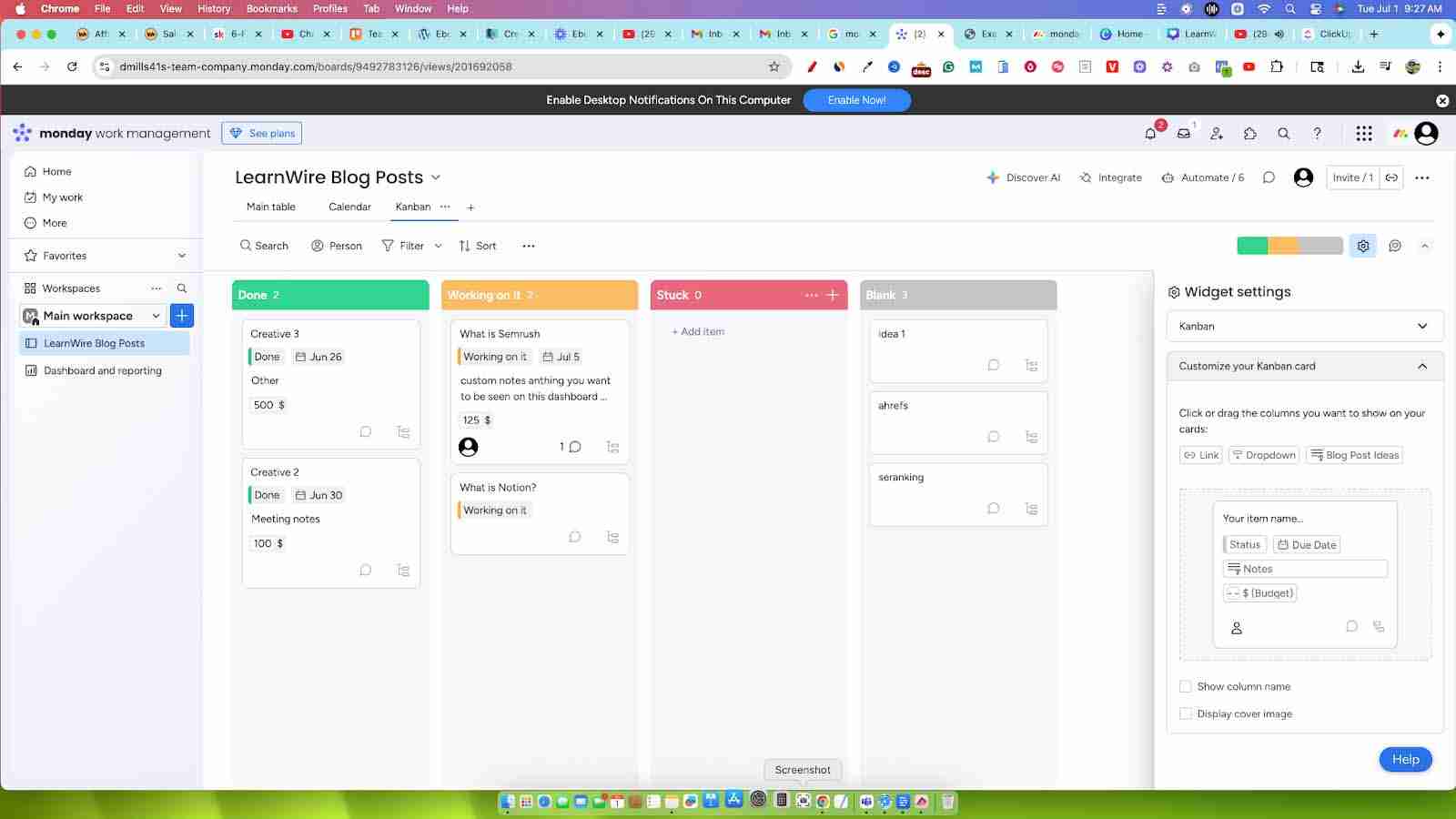This screenshot has height=819, width=1456.
Task: Open the Discover AI feature
Action: tap(1023, 177)
